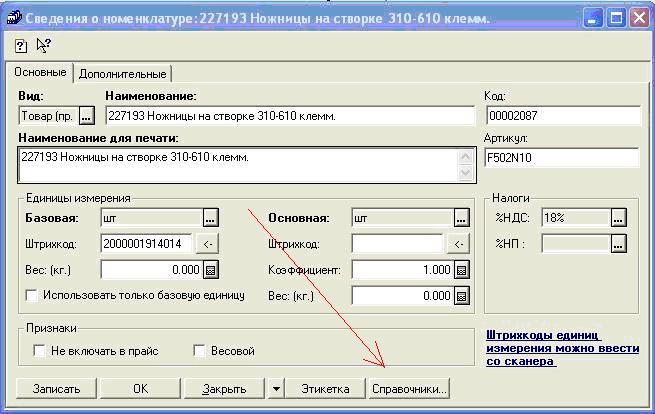Enable 'Использовать только базовую единицу' checkbox
This screenshot has width=655, height=414.
33,296
